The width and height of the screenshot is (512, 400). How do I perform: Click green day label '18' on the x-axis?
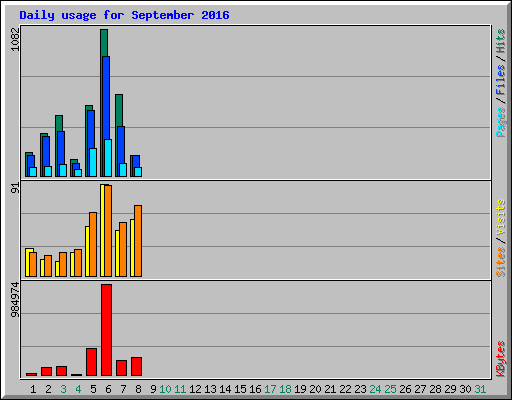[285, 389]
